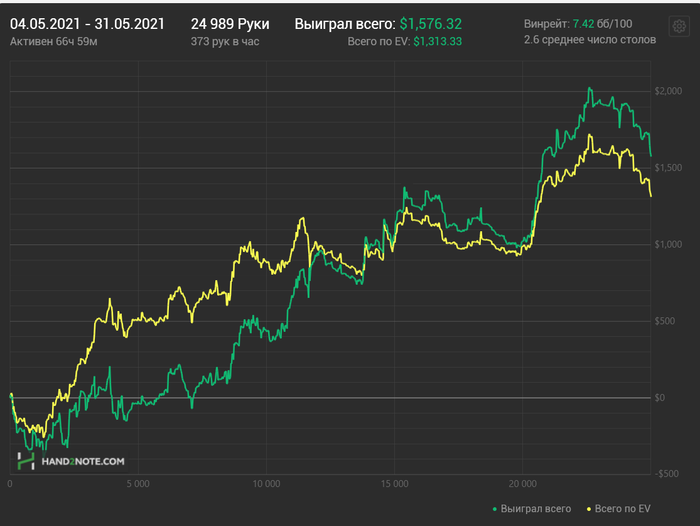Image resolution: width=700 pixels, height=526 pixels.
Task: Click the $1,000 y-axis label
Action: (x=668, y=244)
